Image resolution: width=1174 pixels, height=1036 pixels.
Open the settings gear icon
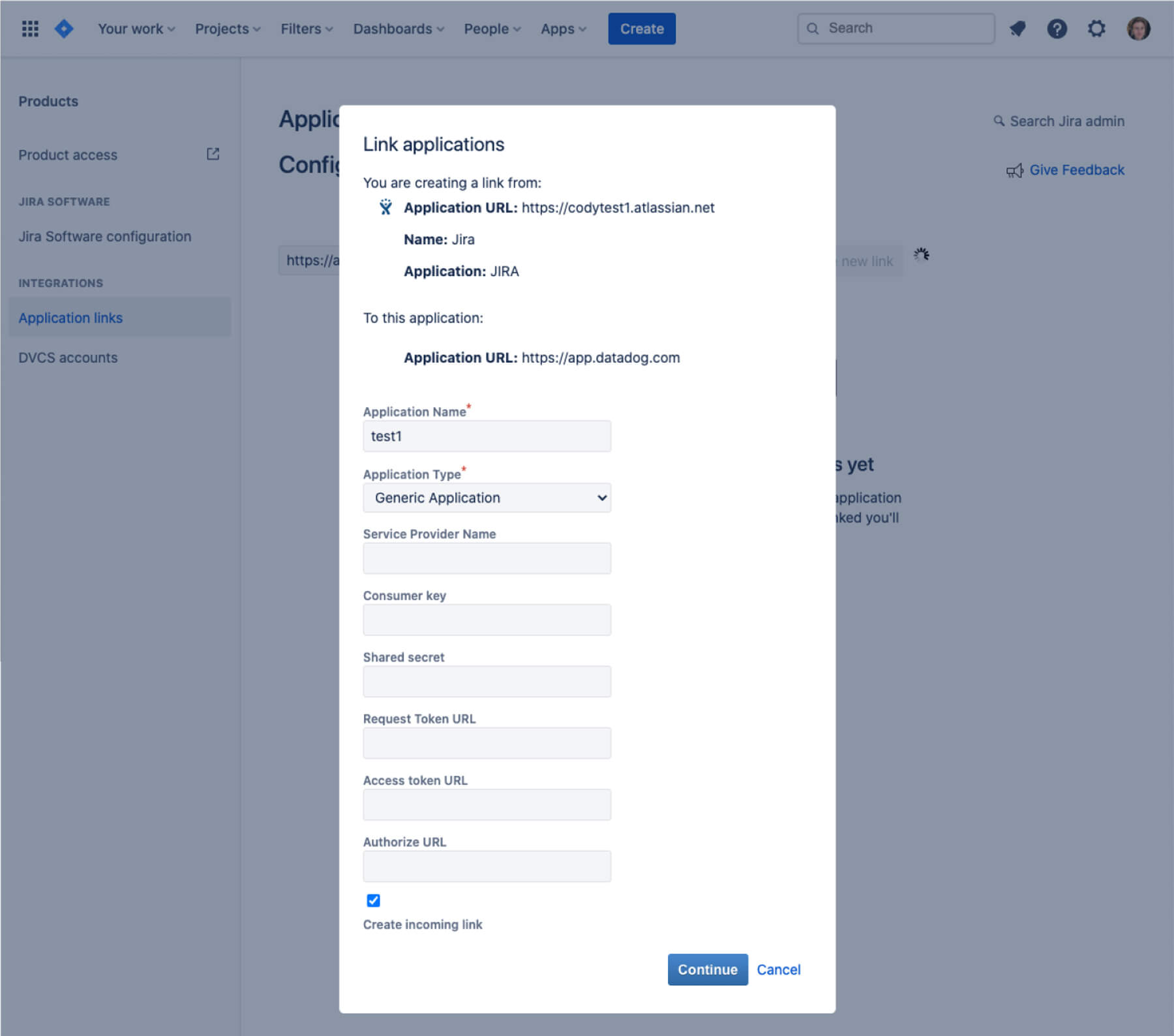click(x=1096, y=28)
